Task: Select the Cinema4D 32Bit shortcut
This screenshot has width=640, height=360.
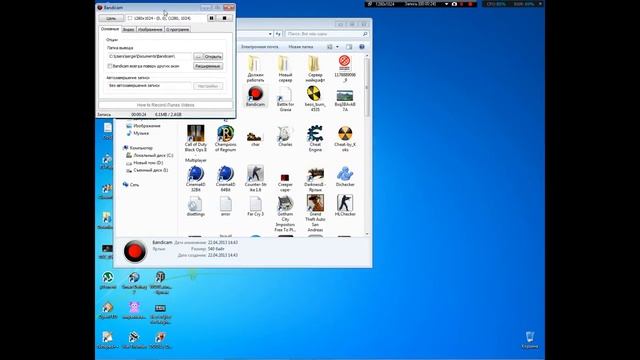Action: click(196, 179)
